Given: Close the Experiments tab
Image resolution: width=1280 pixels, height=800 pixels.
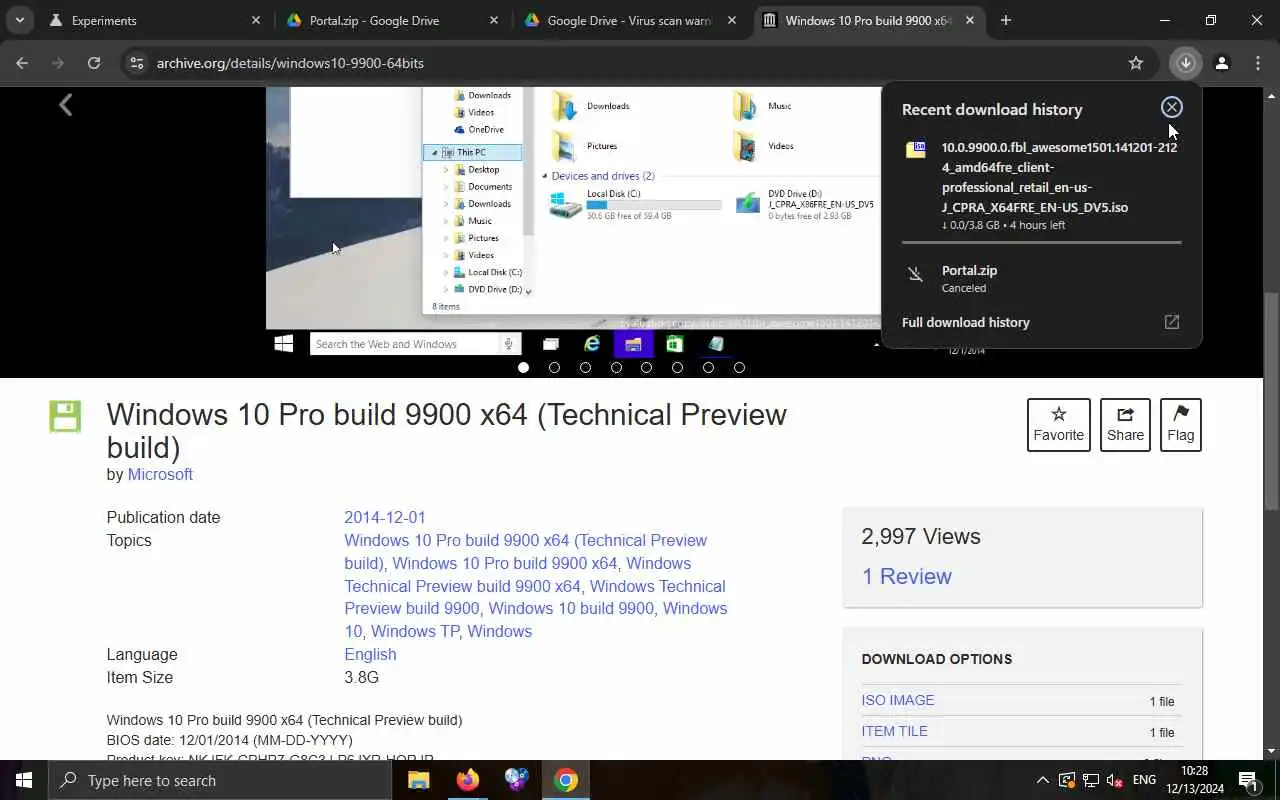Looking at the screenshot, I should pos(256,20).
